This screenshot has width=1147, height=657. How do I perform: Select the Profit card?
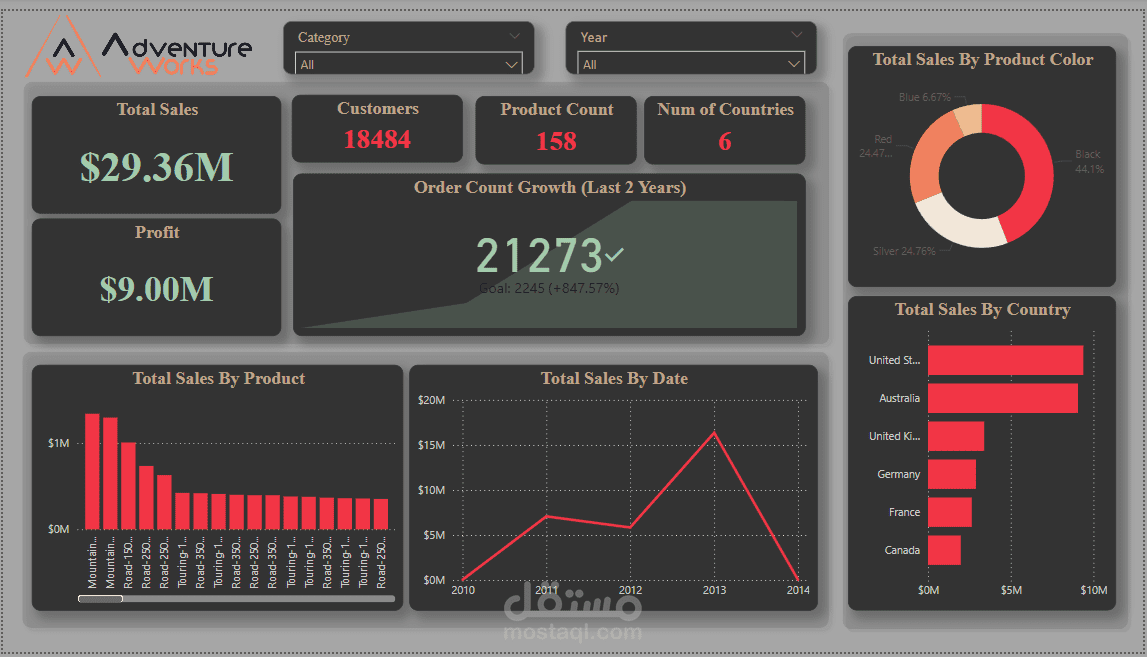(x=156, y=277)
